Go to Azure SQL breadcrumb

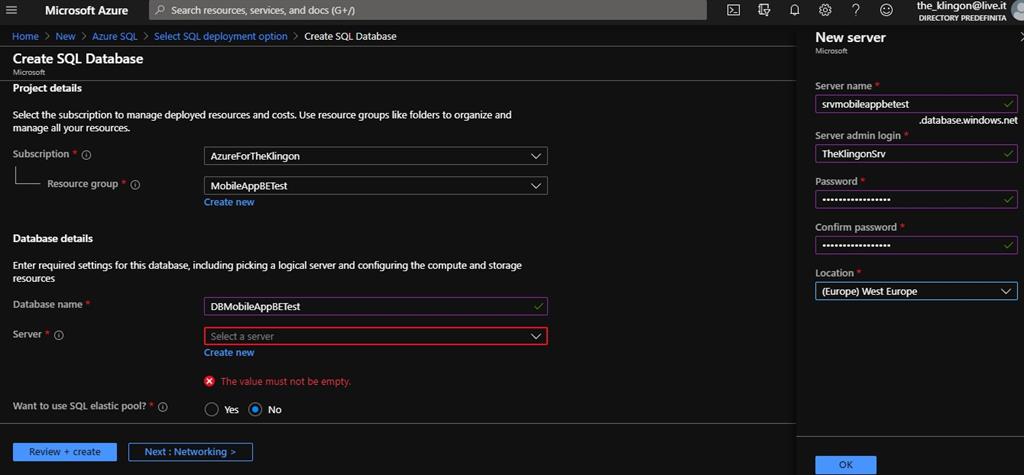pyautogui.click(x=115, y=37)
